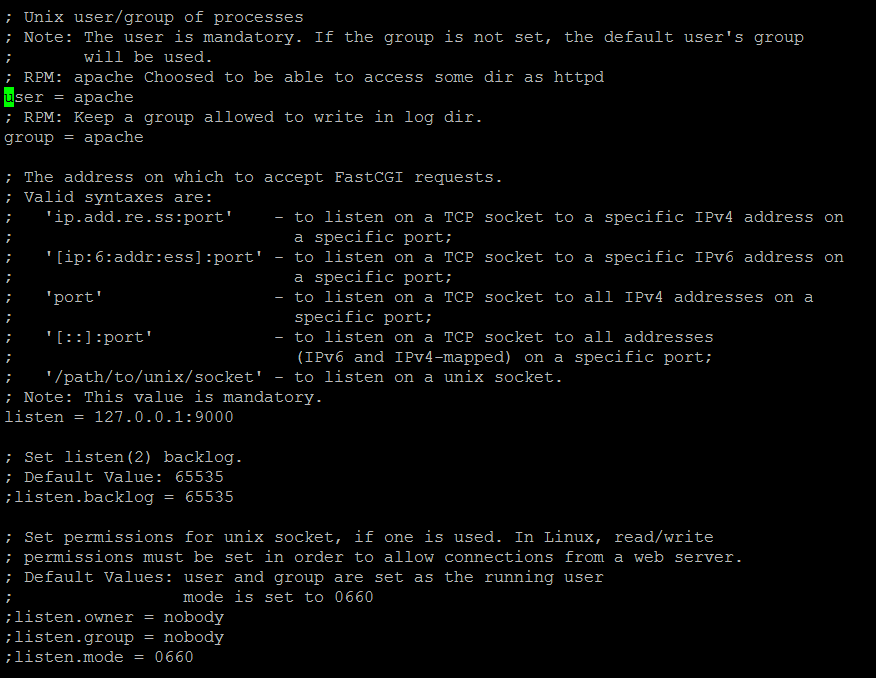Click the 'Unix user/group of processes' comment
The width and height of the screenshot is (876, 678).
164,17
